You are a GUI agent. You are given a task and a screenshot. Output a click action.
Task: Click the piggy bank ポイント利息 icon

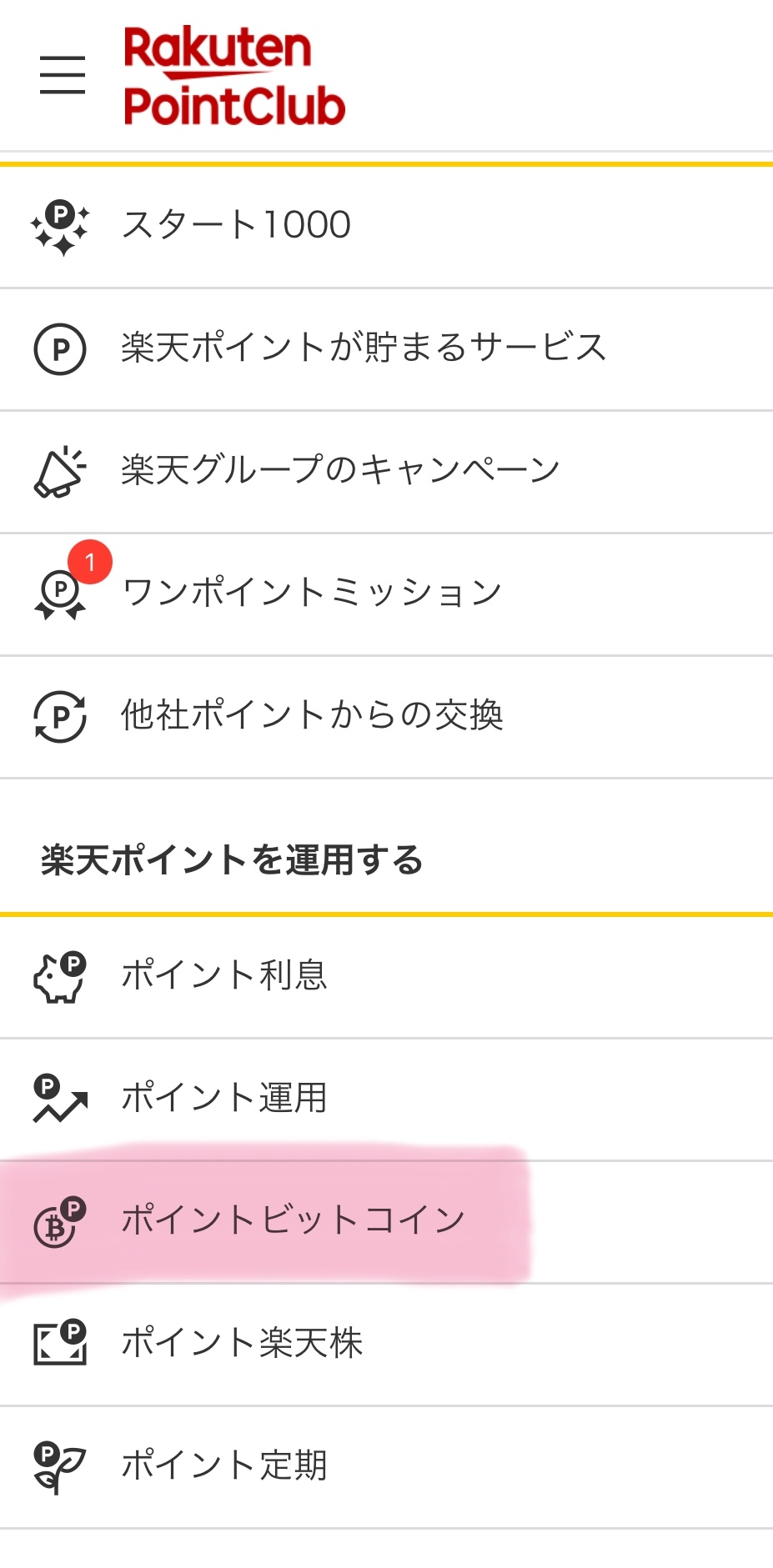pyautogui.click(x=60, y=976)
